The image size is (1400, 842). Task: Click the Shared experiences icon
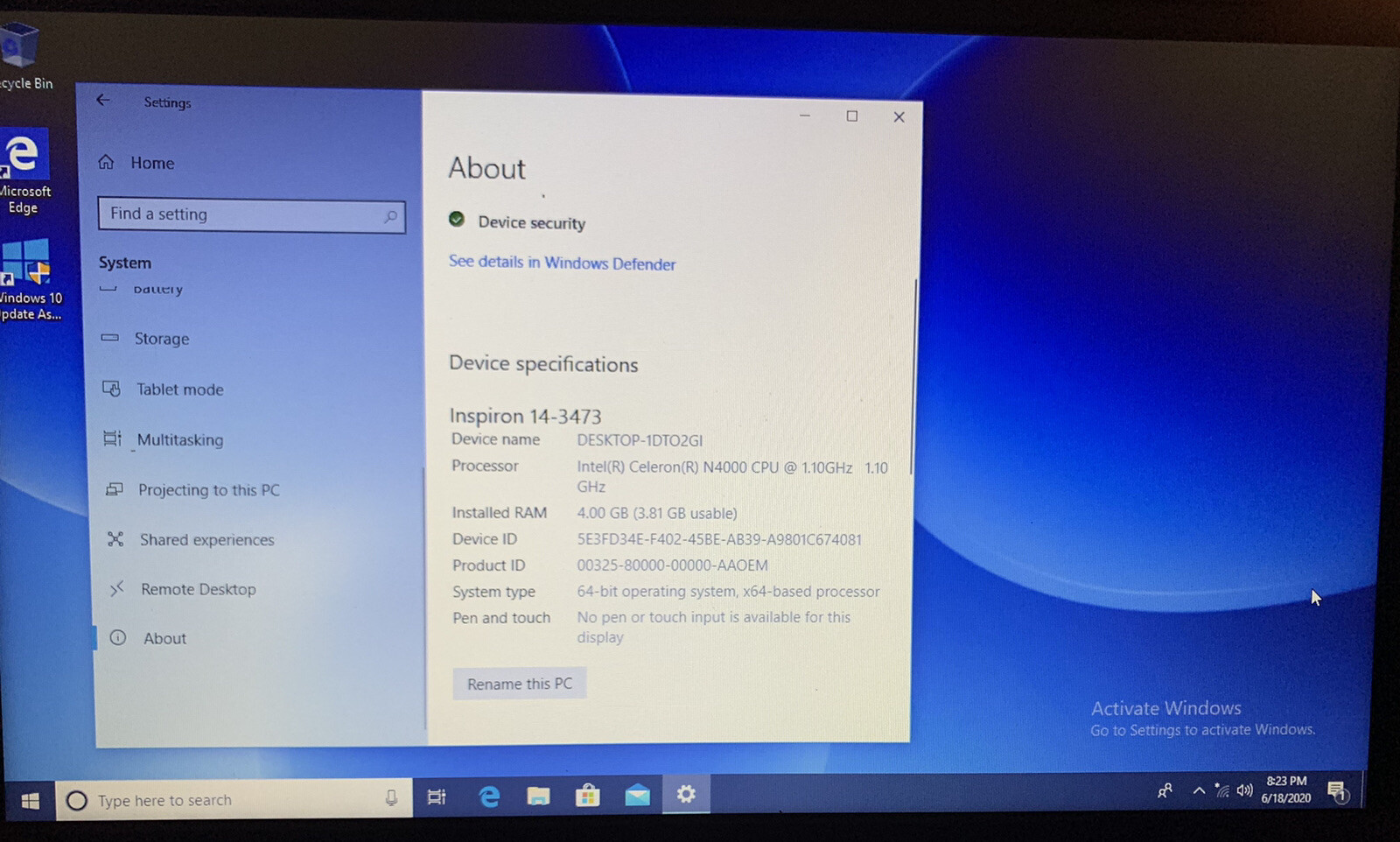click(115, 538)
